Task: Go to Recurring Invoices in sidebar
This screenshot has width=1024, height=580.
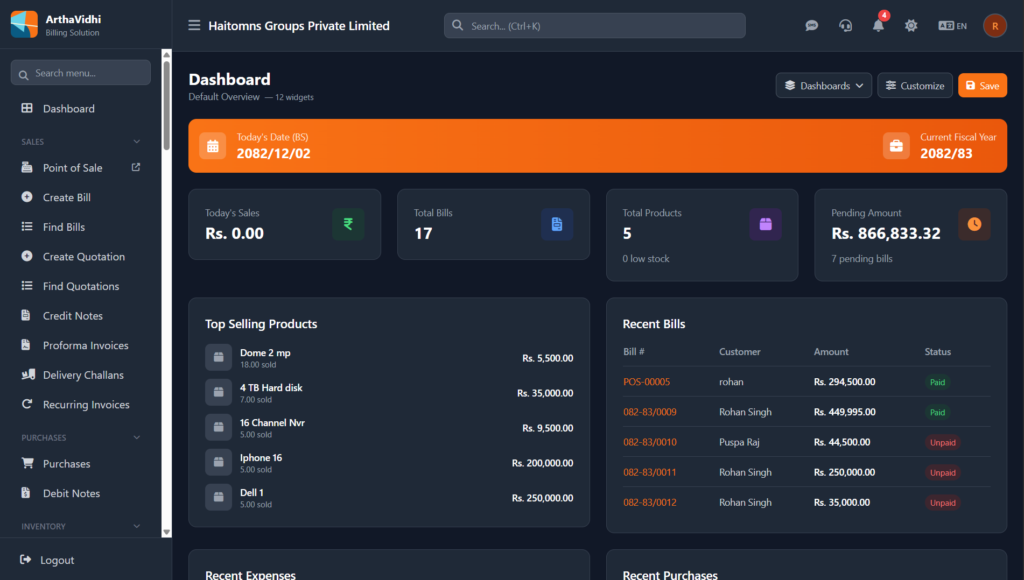Action: pos(86,405)
